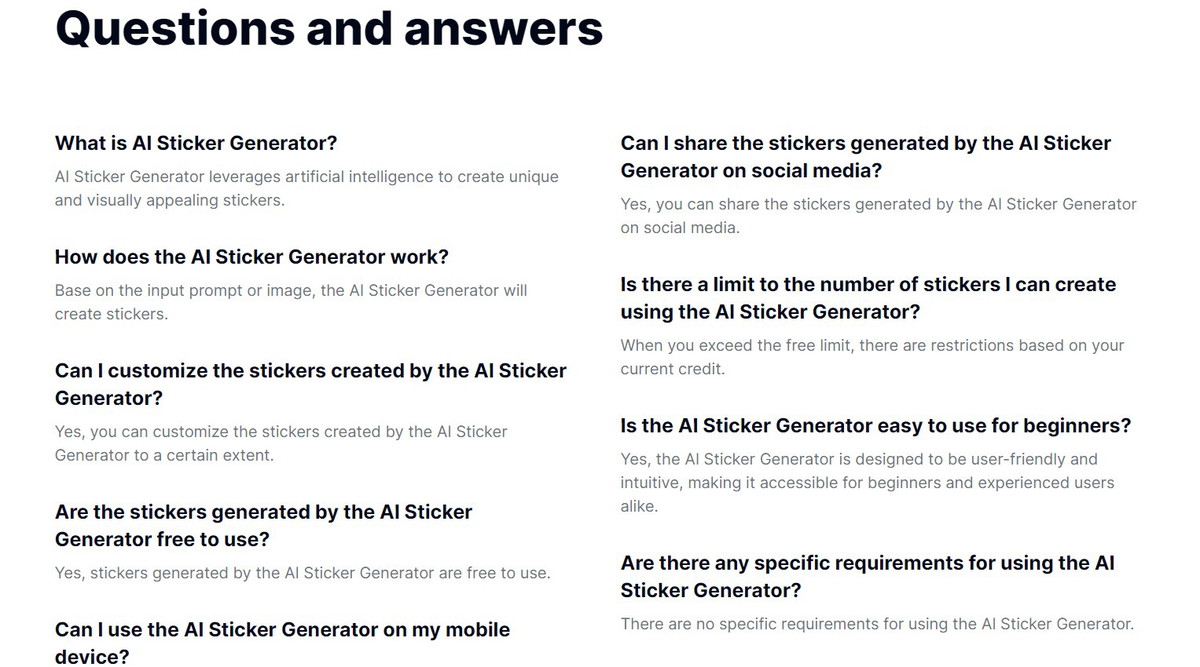Click the answer confirming sharing on social media

(878, 215)
